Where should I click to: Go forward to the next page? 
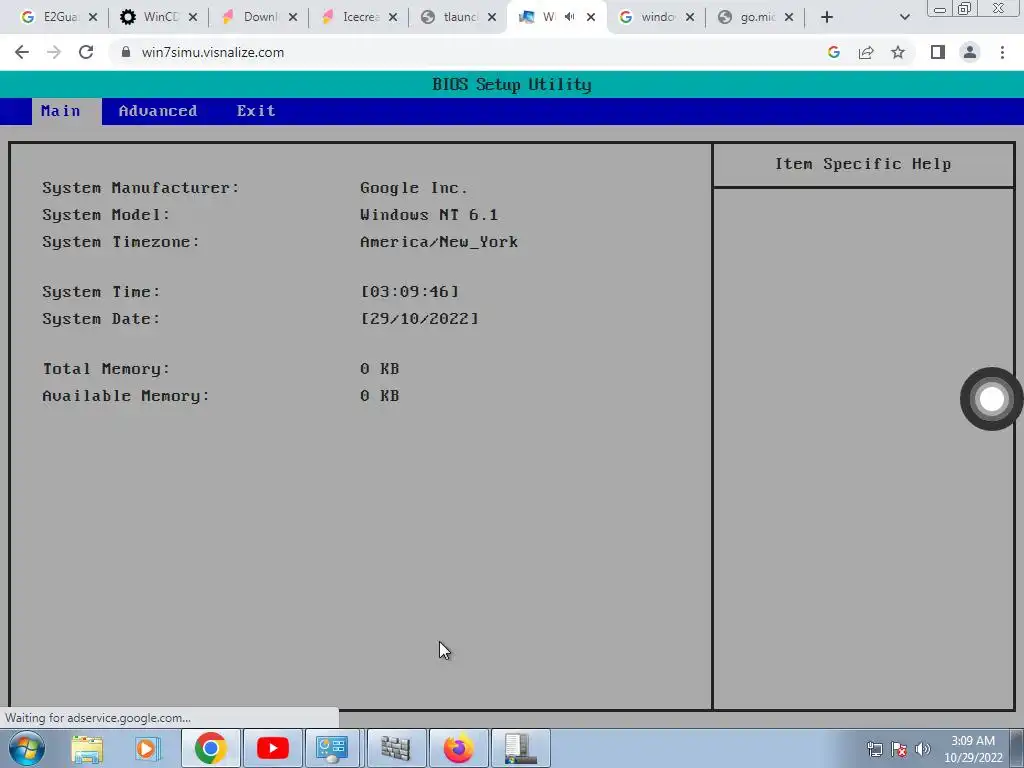54,52
